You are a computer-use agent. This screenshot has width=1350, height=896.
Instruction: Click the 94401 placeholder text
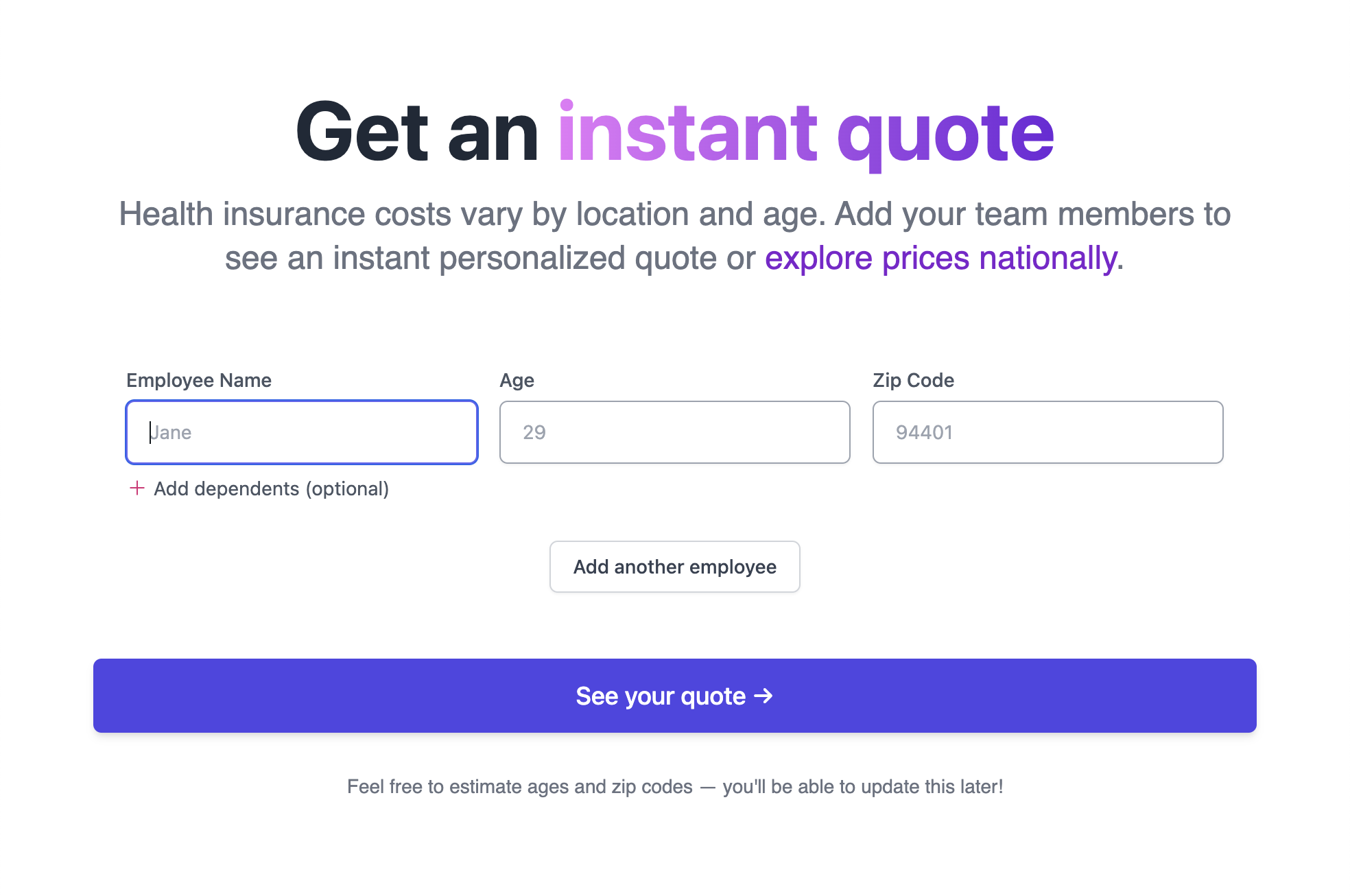[x=924, y=432]
